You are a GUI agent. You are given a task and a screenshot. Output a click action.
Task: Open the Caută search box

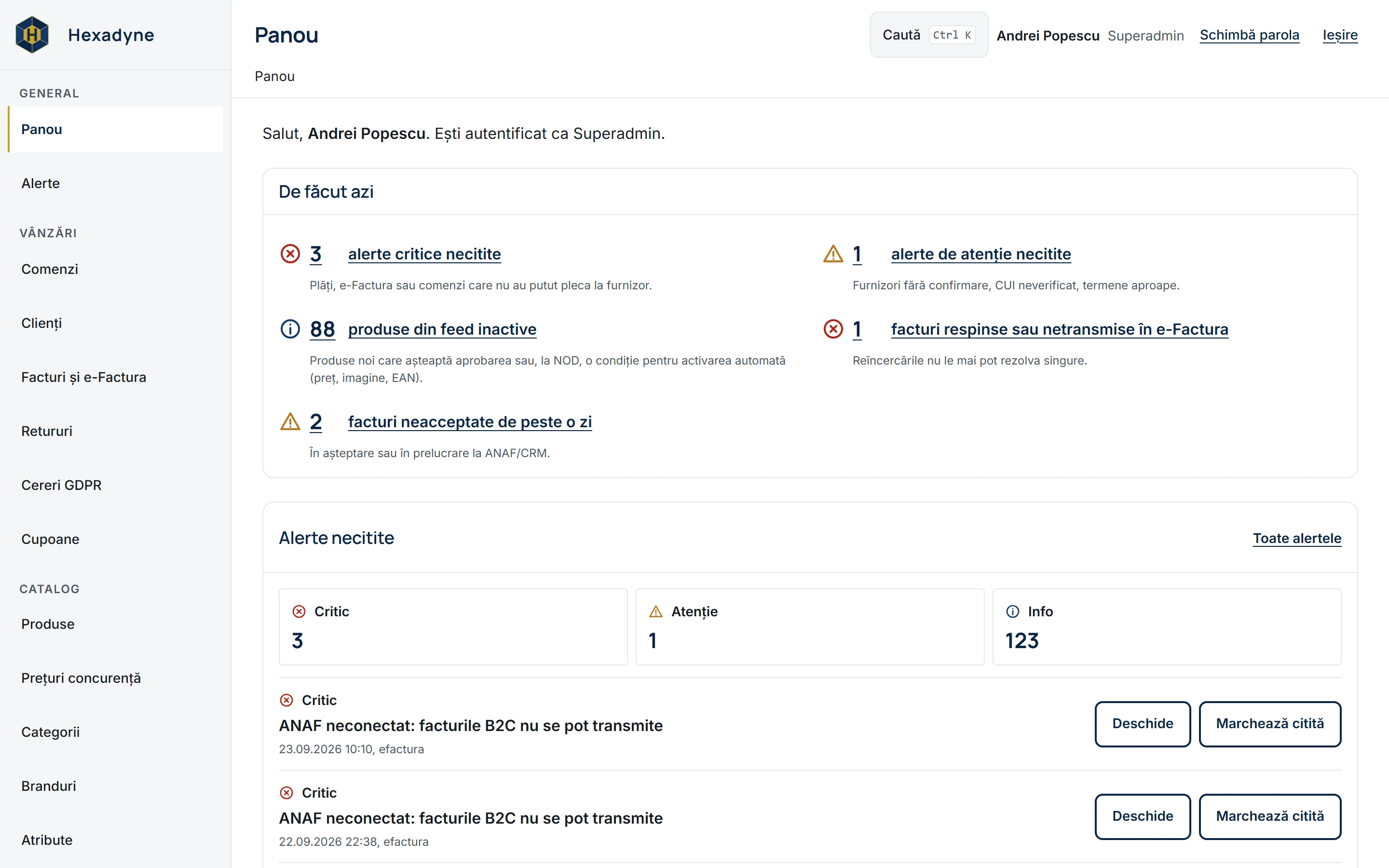click(x=929, y=35)
